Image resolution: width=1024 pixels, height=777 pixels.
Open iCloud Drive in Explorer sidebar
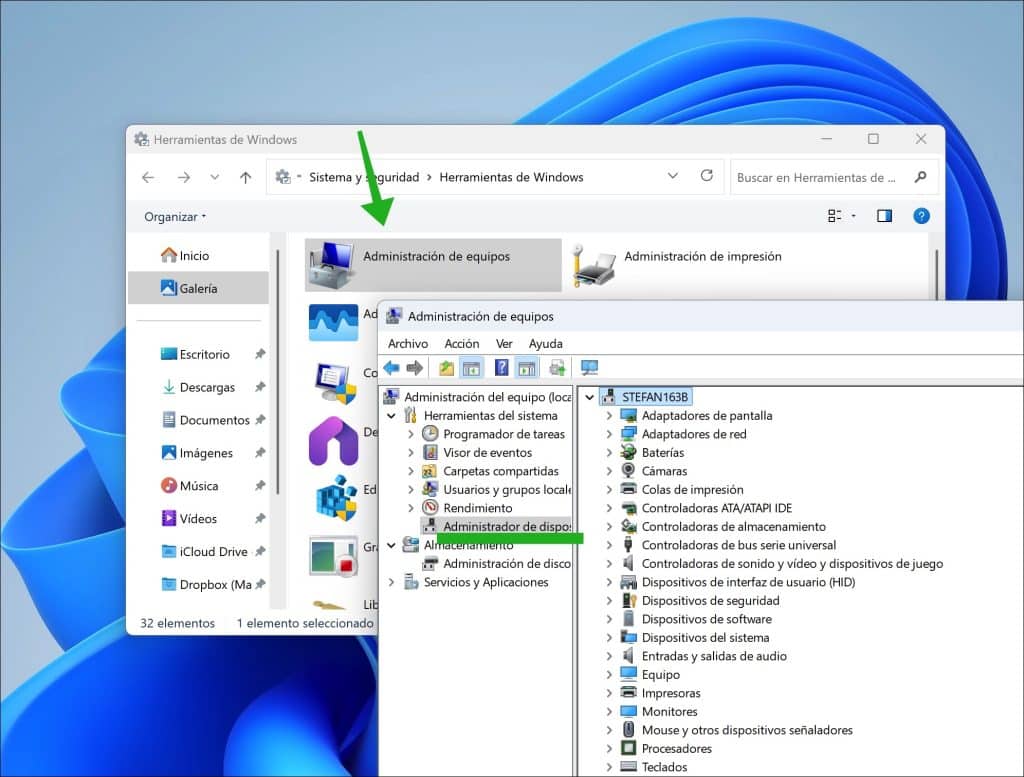click(x=204, y=552)
